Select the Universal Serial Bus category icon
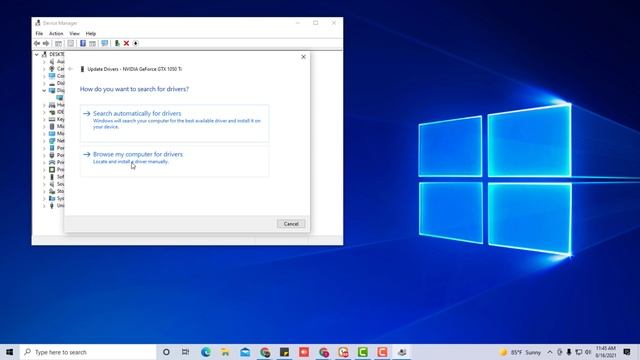This screenshot has height=360, width=640. pos(52,205)
